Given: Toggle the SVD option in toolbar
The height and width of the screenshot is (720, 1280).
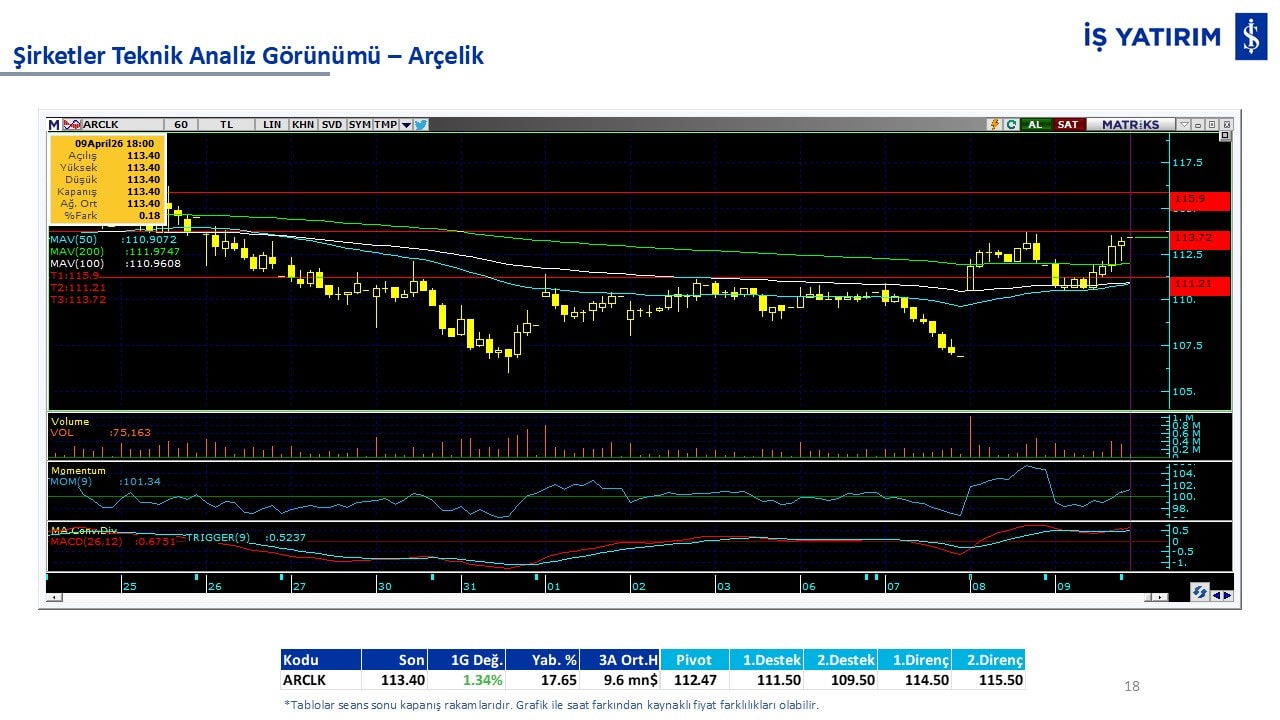Looking at the screenshot, I should 332,125.
